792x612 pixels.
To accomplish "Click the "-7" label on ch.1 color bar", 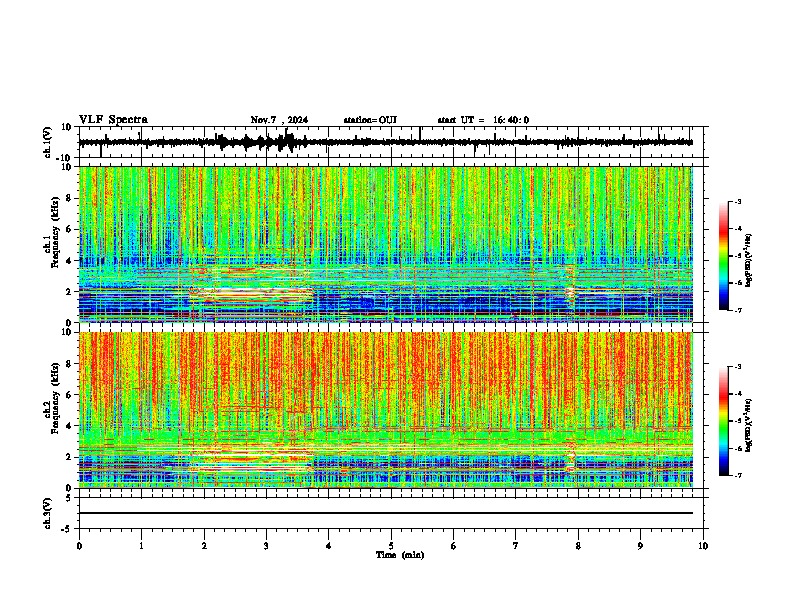I will click(738, 310).
